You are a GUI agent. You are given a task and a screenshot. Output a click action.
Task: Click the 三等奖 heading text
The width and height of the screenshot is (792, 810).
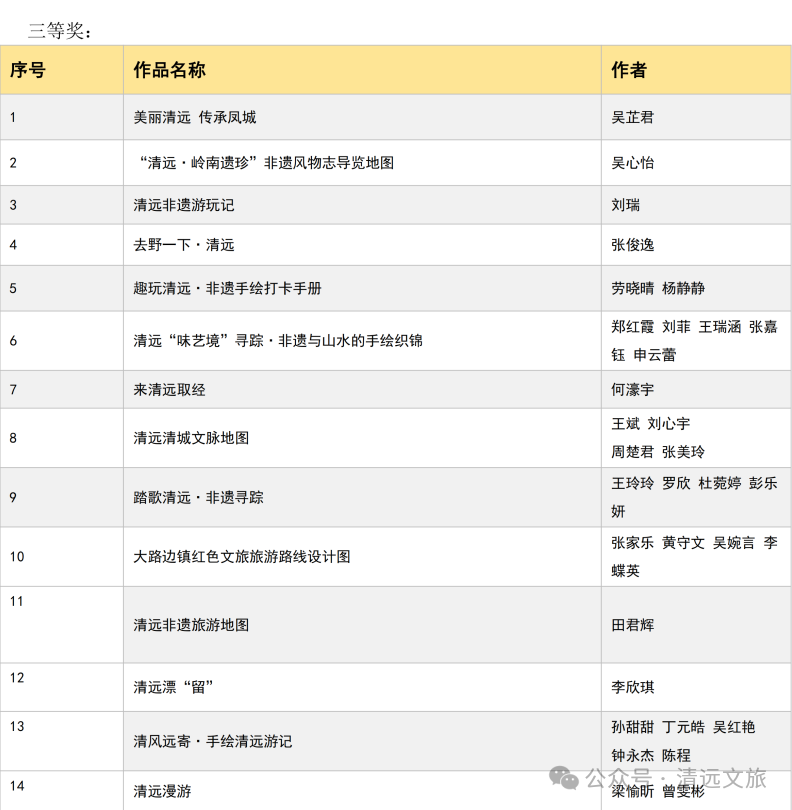tap(59, 30)
